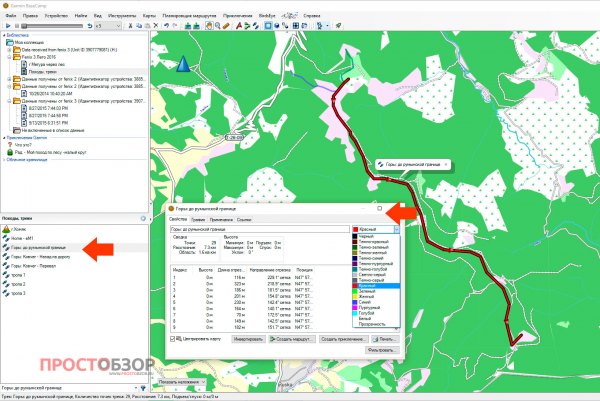Stop playback with the stop icon
Screen dimensions: 600x401
16,26
